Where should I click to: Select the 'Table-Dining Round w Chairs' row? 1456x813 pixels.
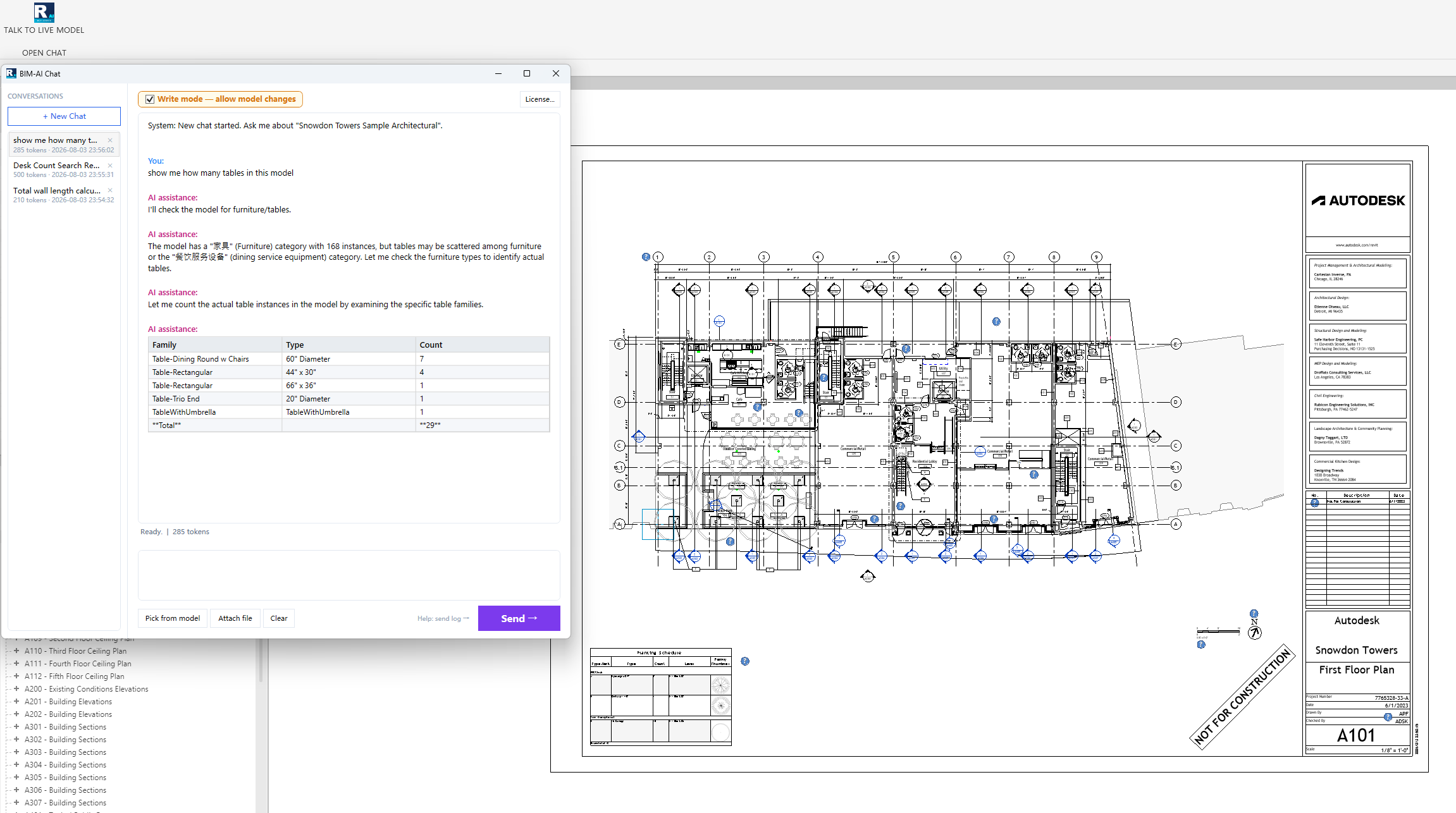coord(349,359)
